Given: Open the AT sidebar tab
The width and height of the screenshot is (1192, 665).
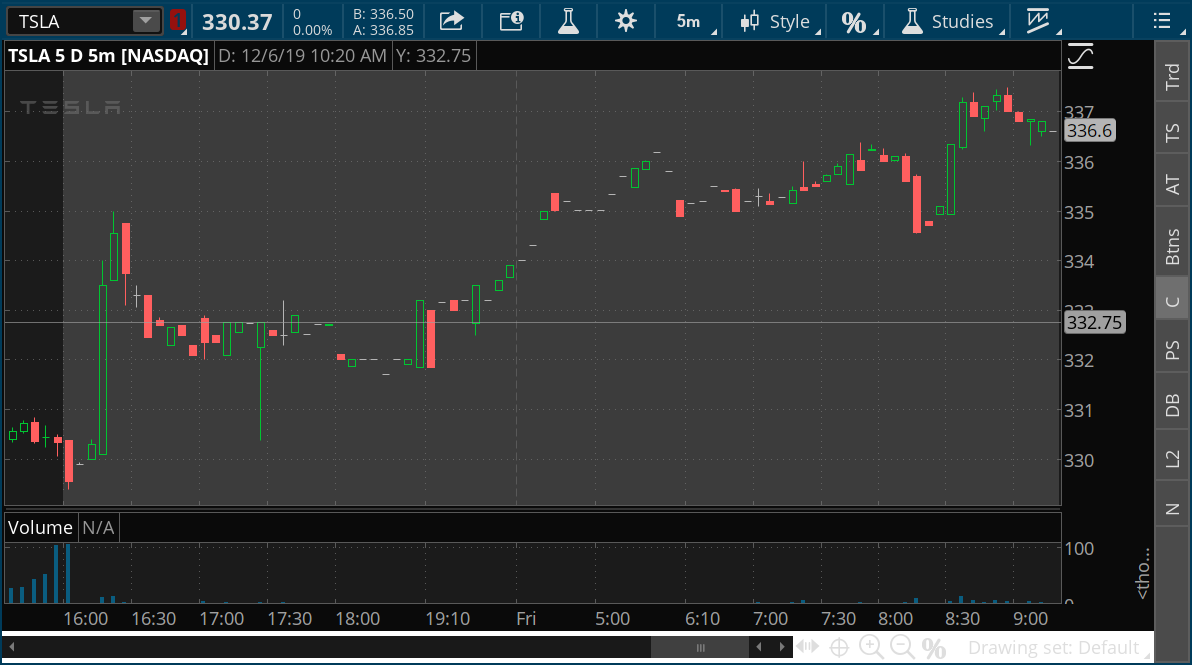Looking at the screenshot, I should coord(1172,185).
